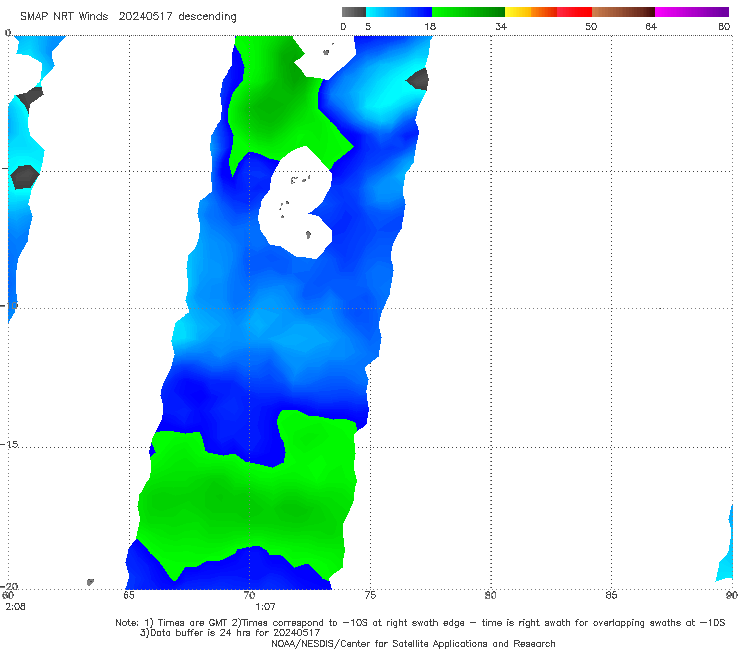740x650 pixels.
Task: Click the swath time label '2:08'
Action: coord(15,607)
